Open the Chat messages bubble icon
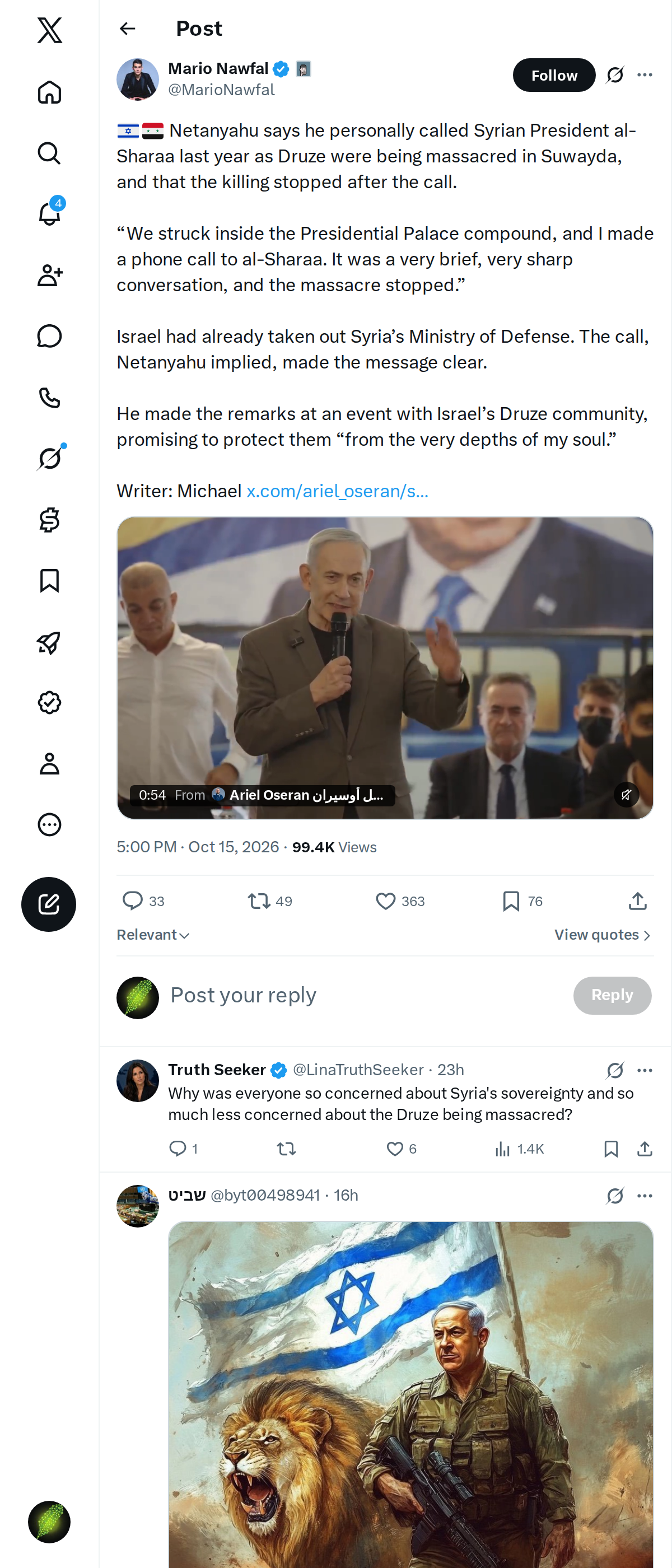This screenshot has width=672, height=1568. click(49, 336)
